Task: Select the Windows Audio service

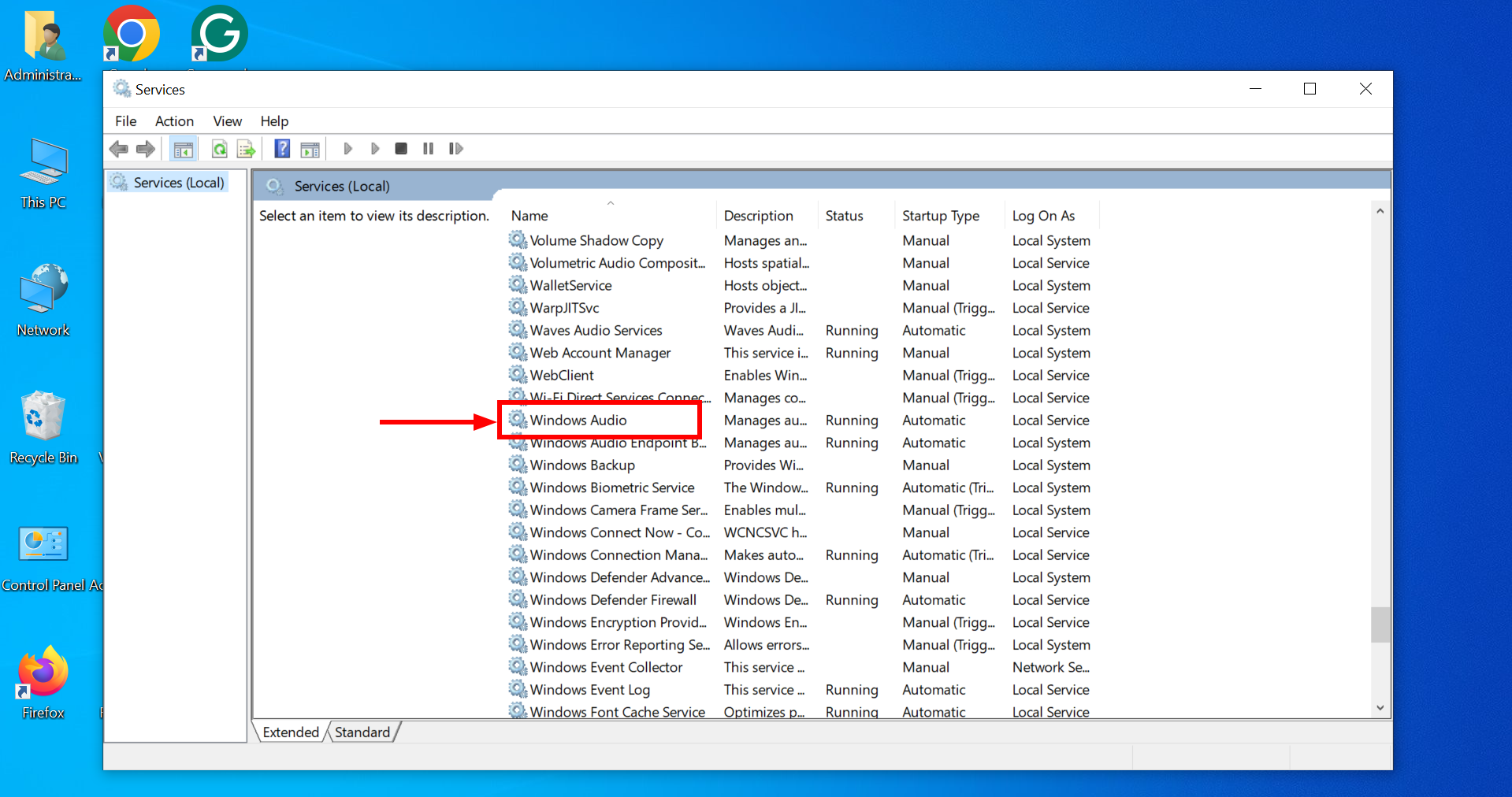Action: pyautogui.click(x=578, y=420)
